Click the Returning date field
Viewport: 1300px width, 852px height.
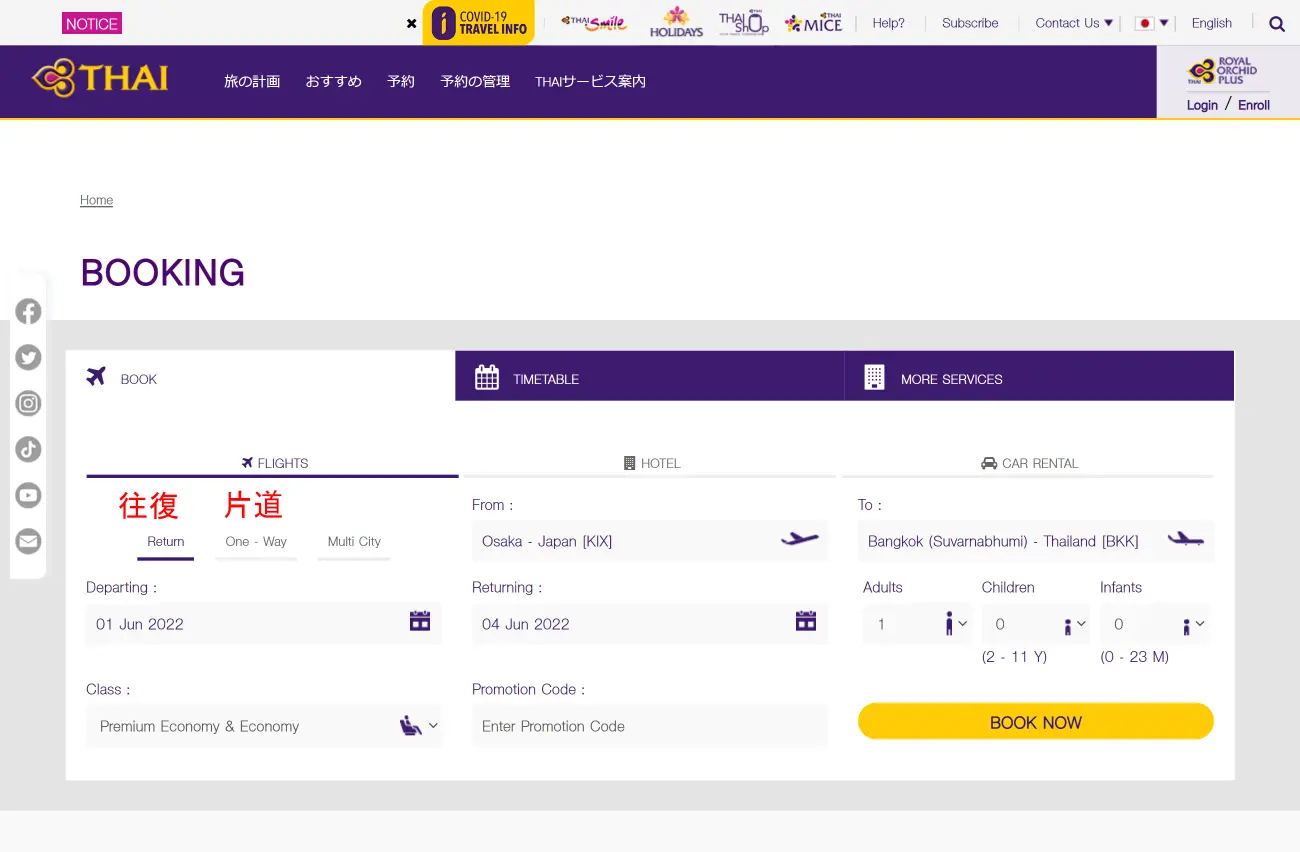coord(650,624)
